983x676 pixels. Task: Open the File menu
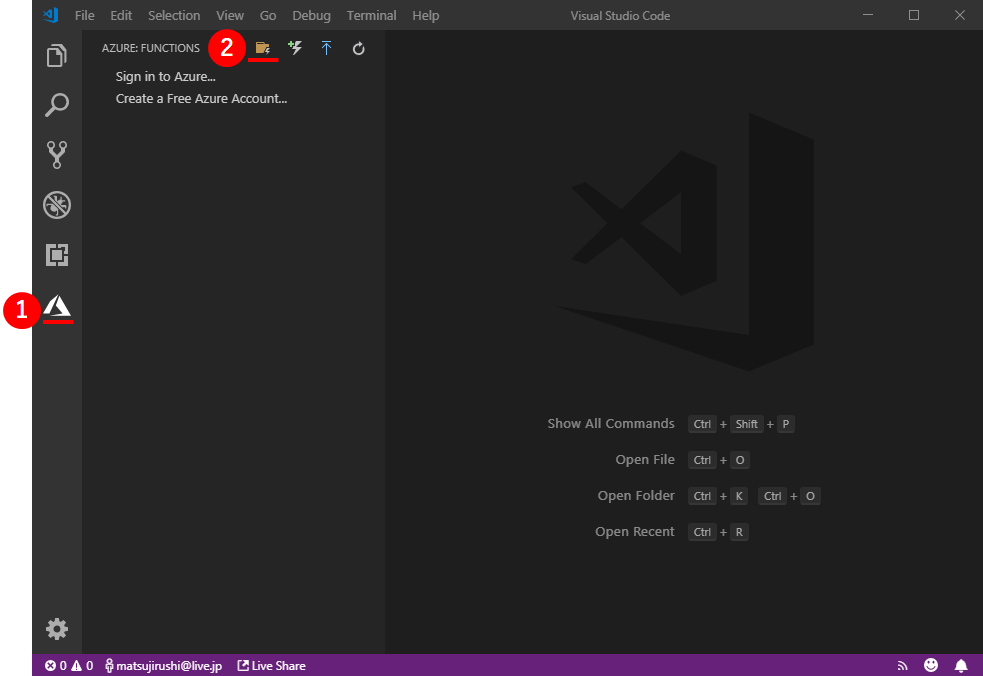click(85, 15)
